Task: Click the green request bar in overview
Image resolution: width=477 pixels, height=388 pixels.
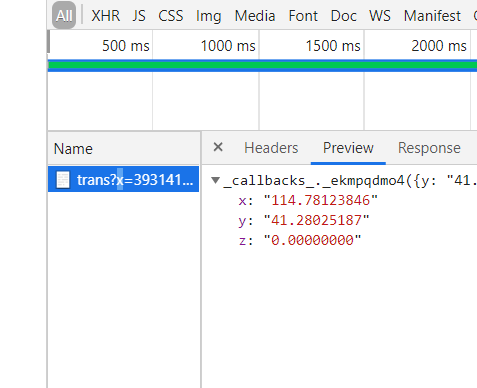Action: [263, 65]
